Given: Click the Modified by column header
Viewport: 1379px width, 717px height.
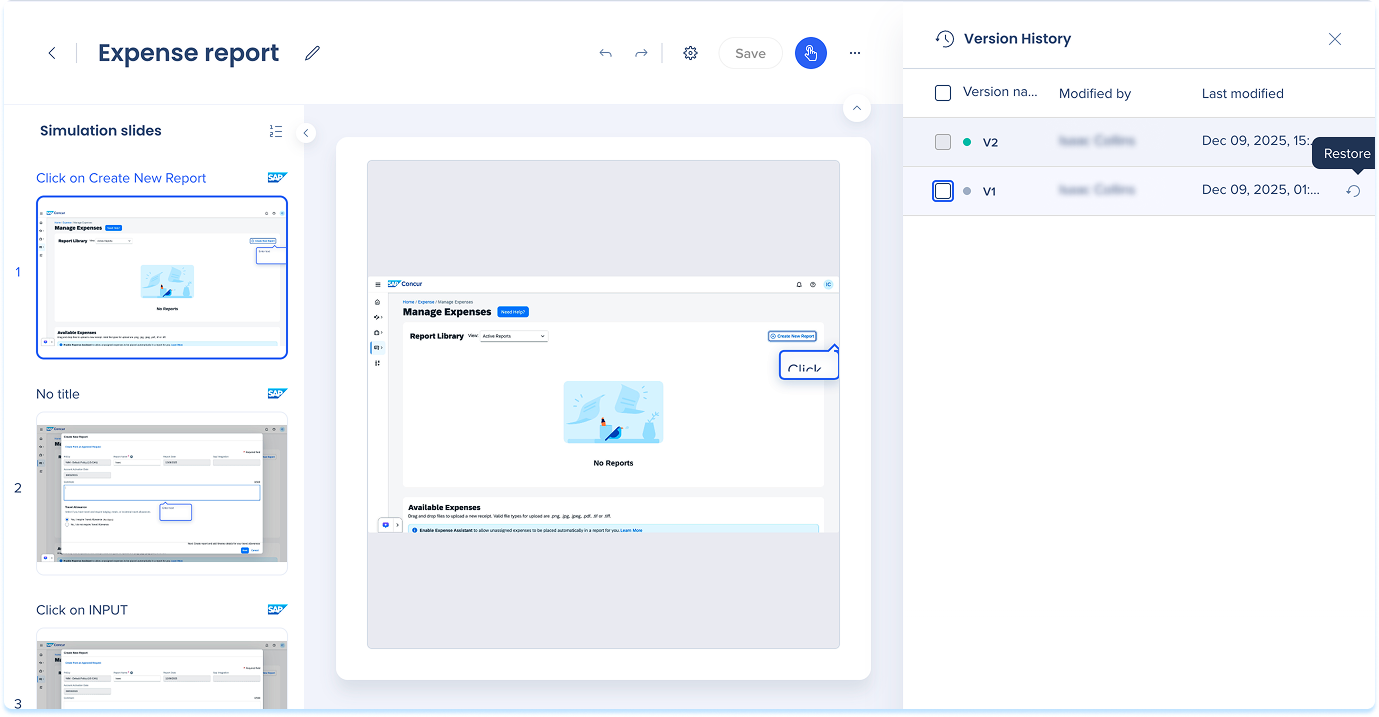Looking at the screenshot, I should 1094,93.
